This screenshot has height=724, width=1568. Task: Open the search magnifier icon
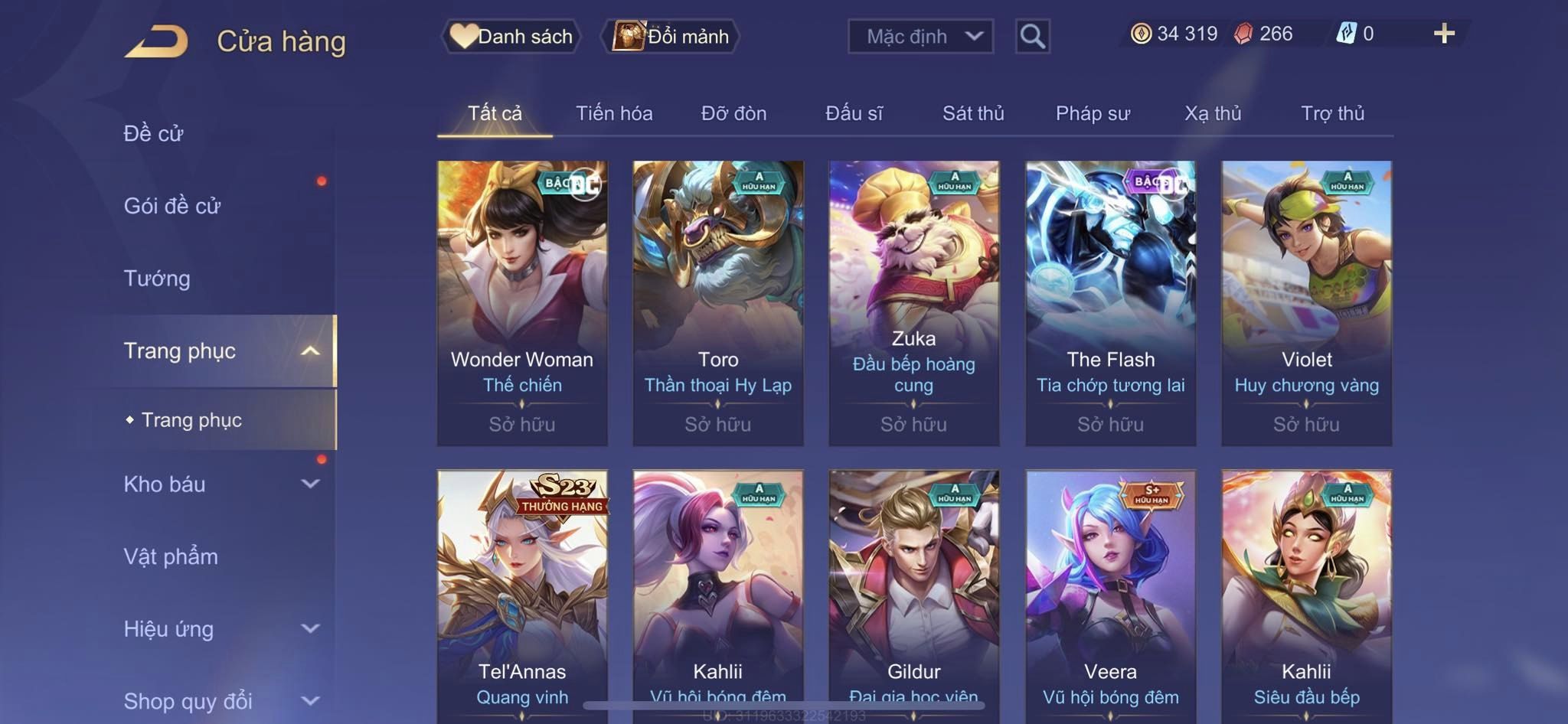click(x=1032, y=36)
